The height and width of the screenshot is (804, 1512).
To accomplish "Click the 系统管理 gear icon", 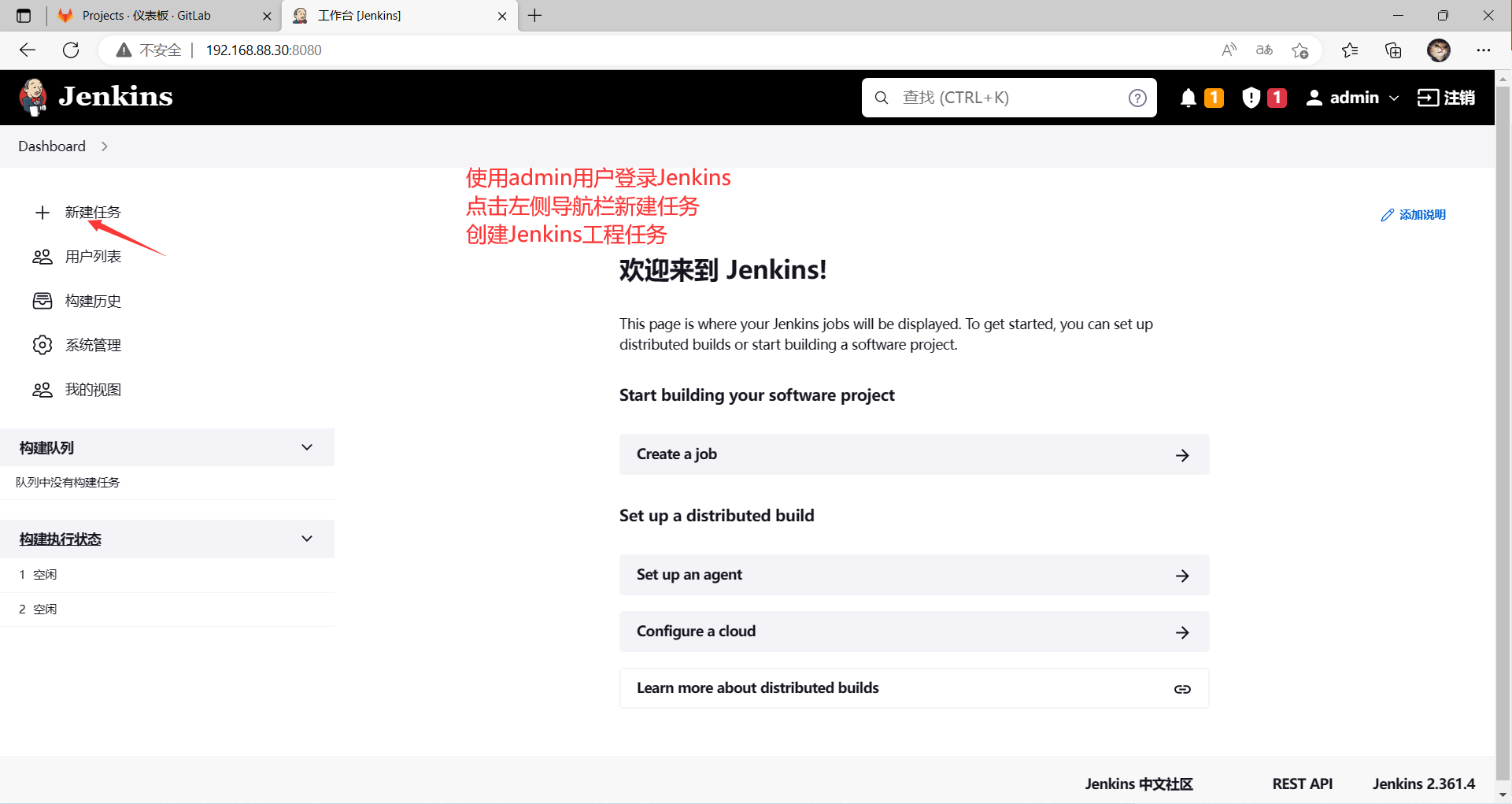I will 43,345.
